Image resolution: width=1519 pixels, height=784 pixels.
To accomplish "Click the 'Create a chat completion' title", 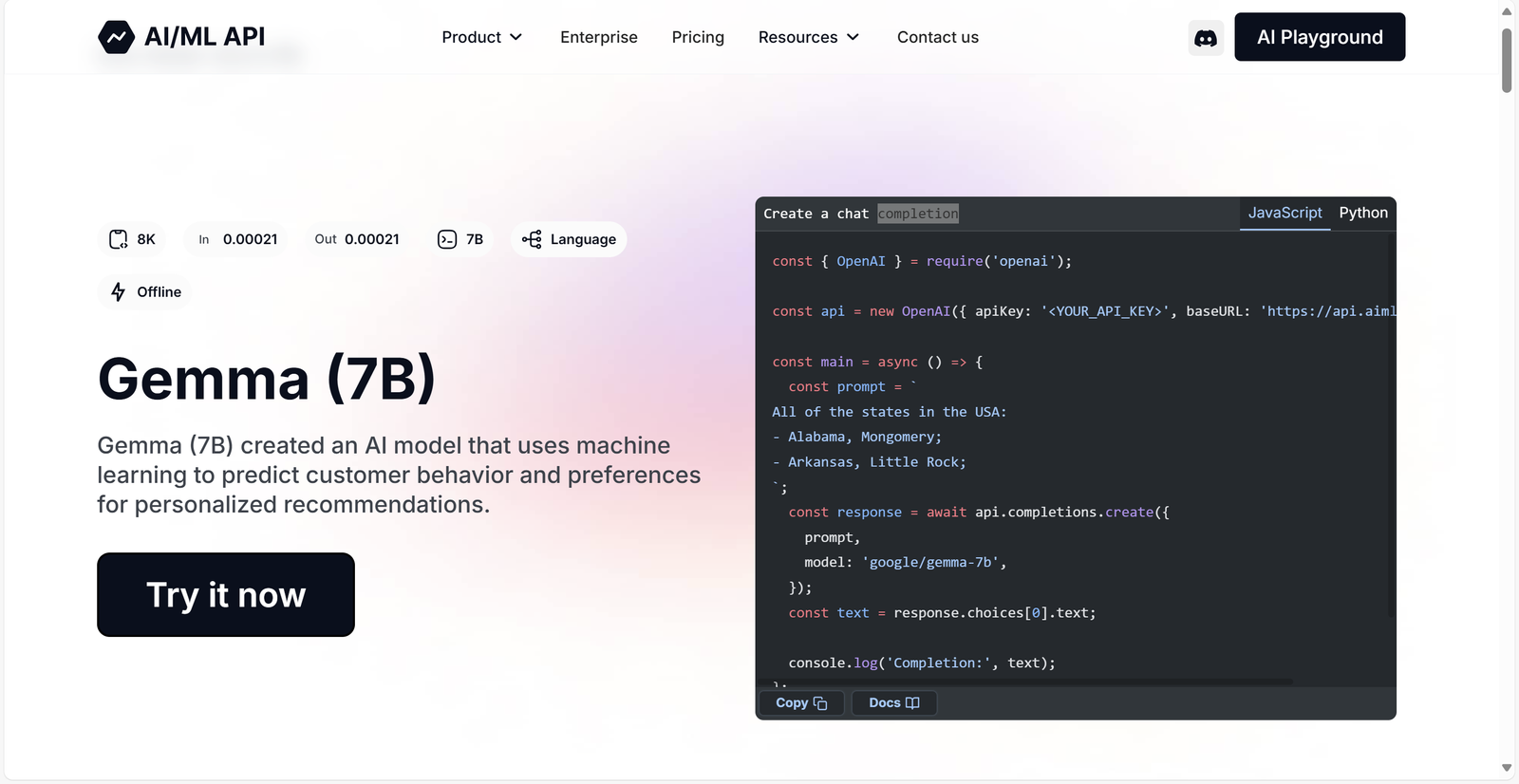I will coord(861,214).
